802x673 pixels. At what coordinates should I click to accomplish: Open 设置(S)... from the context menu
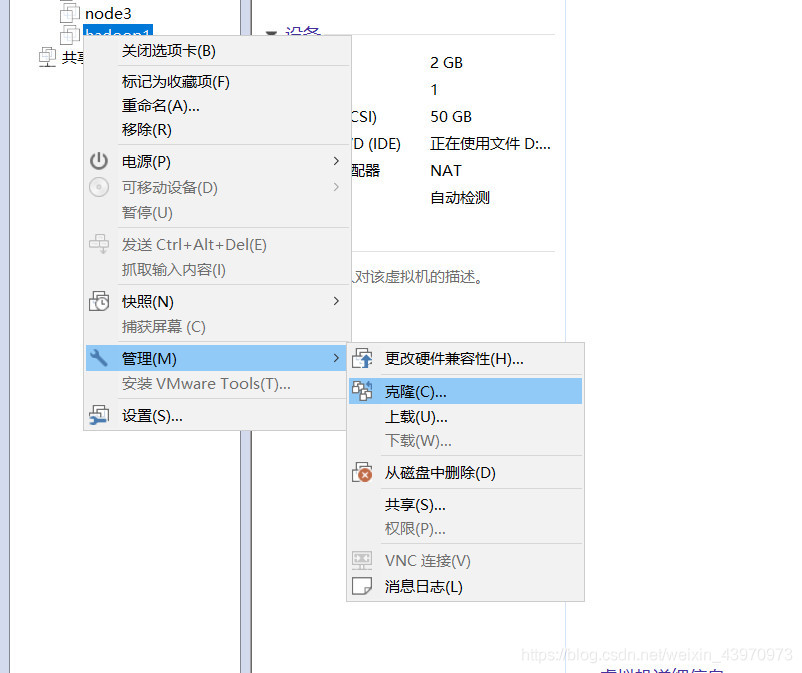(218, 416)
